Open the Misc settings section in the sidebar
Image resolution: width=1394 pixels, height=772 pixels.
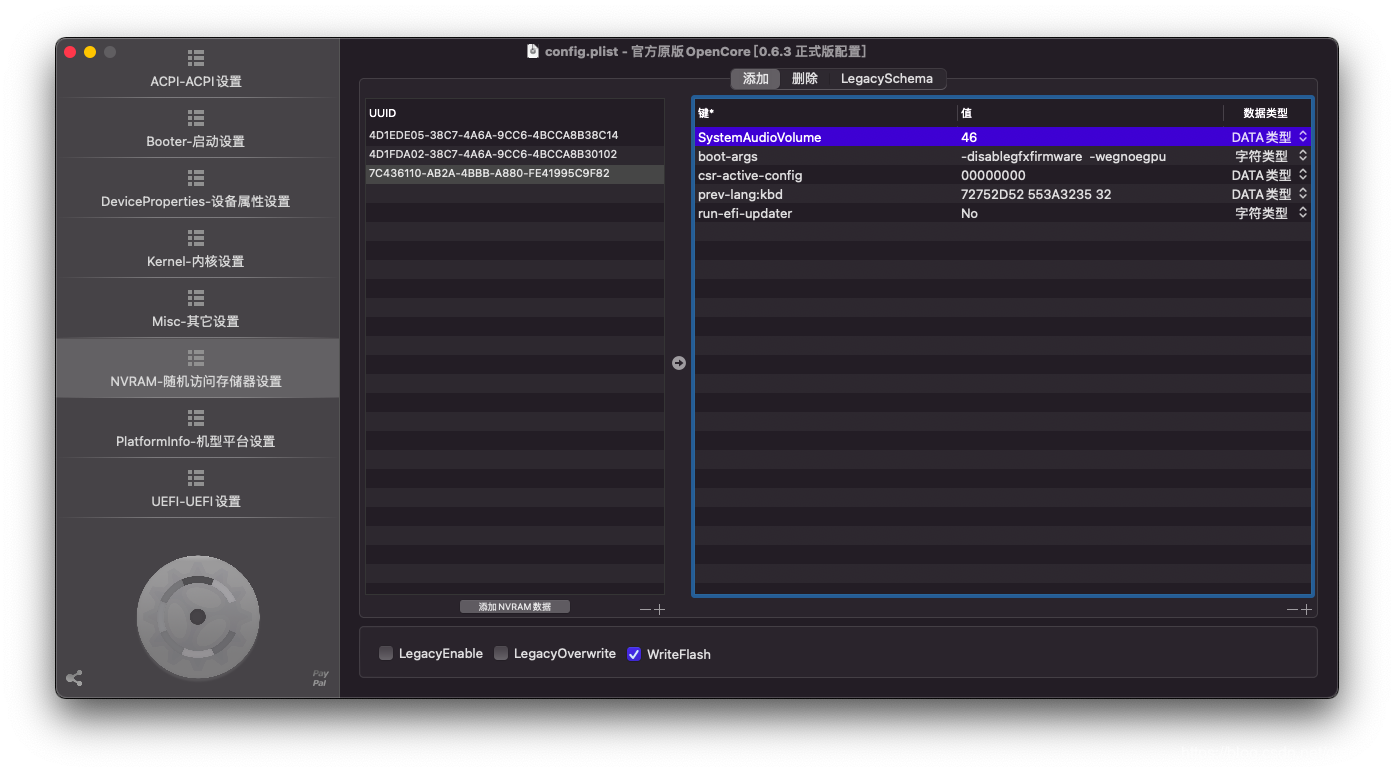[x=196, y=308]
